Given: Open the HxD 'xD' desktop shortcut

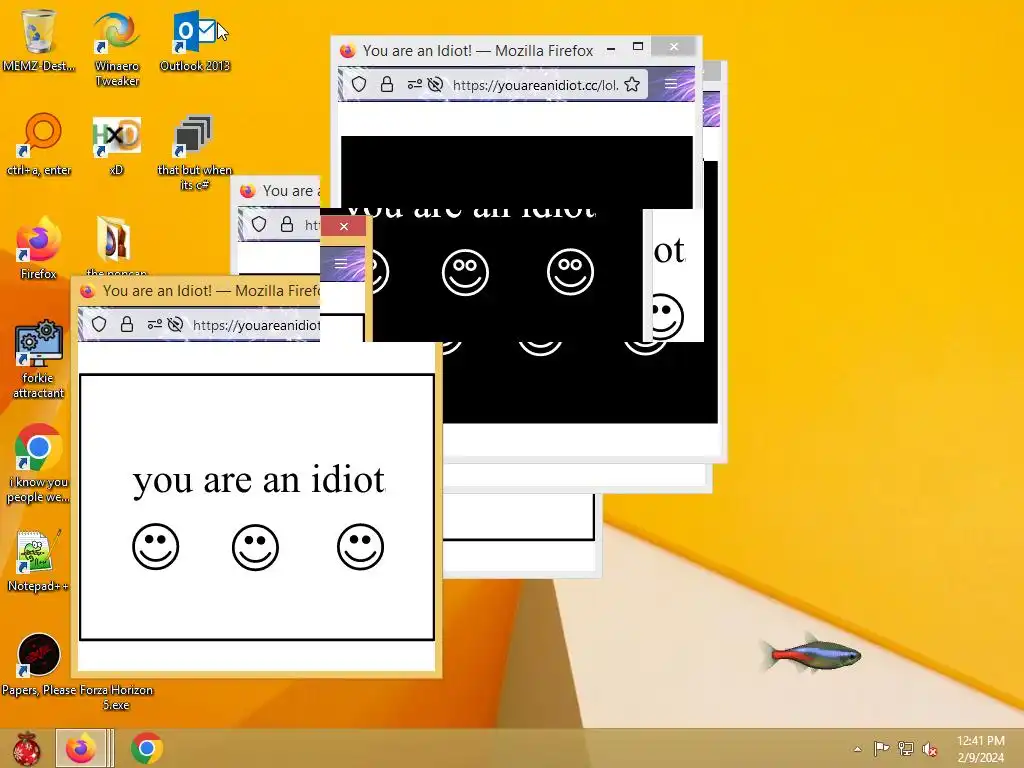Looking at the screenshot, I should pyautogui.click(x=116, y=144).
